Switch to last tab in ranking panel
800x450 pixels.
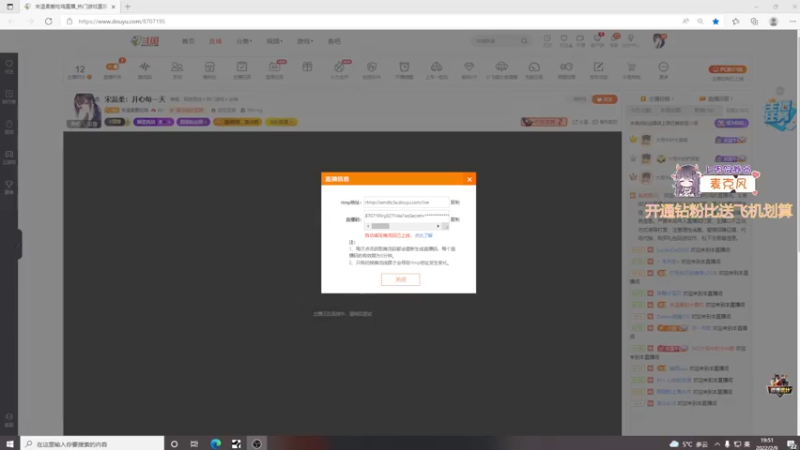click(x=737, y=110)
